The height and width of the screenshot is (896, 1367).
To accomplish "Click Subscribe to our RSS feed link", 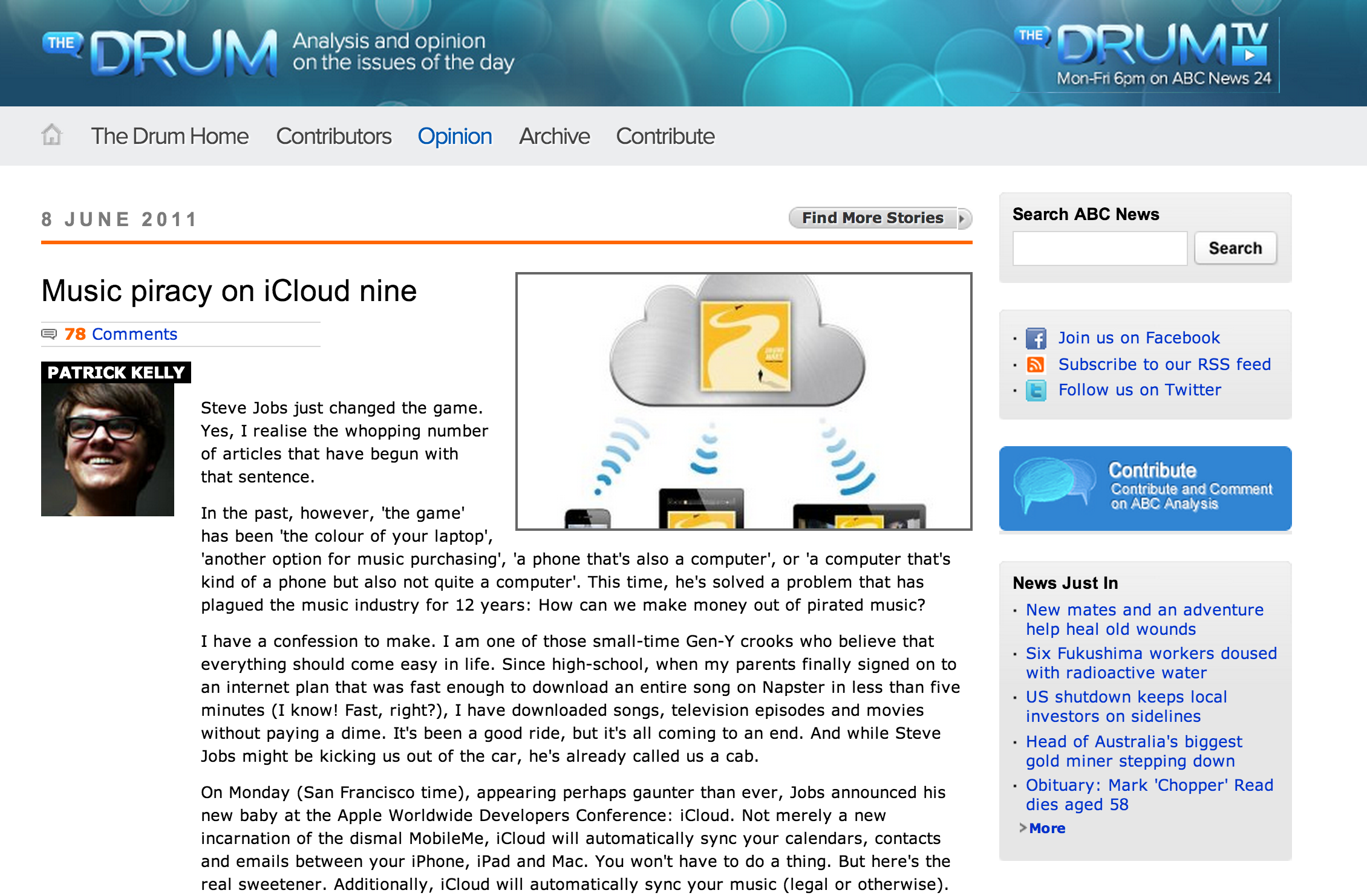I will [1164, 364].
